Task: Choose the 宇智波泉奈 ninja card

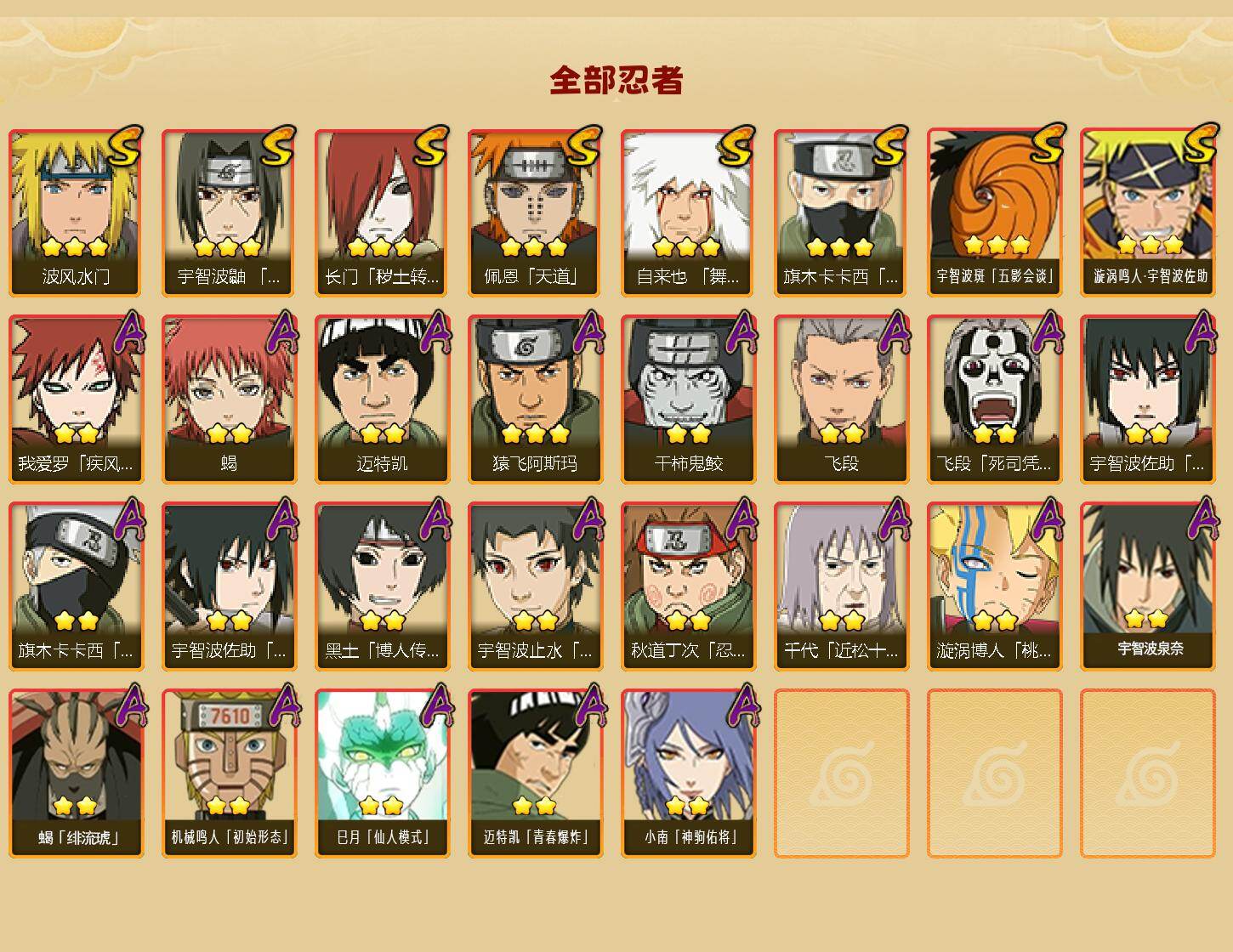Action: point(1148,586)
